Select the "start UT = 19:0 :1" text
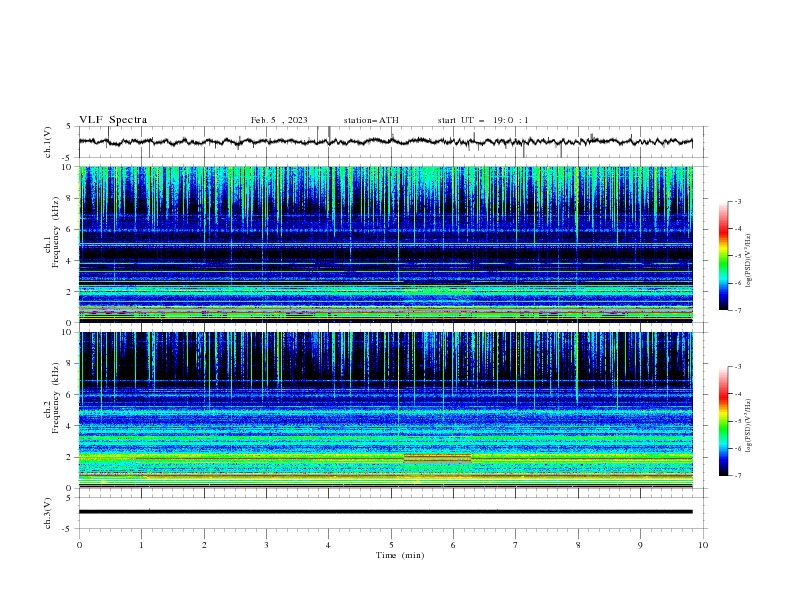This screenshot has height=612, width=792. point(483,120)
